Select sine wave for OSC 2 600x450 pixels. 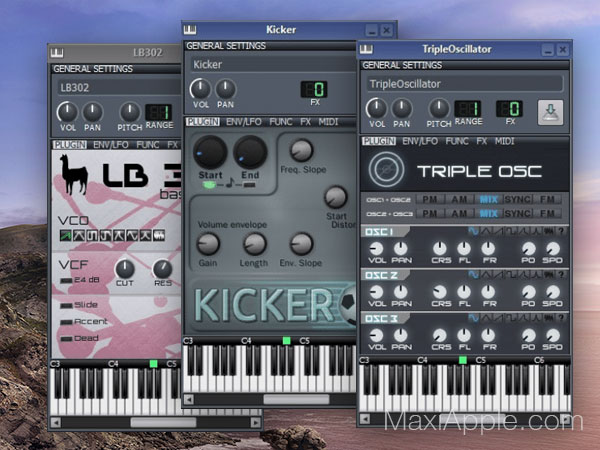[473, 274]
